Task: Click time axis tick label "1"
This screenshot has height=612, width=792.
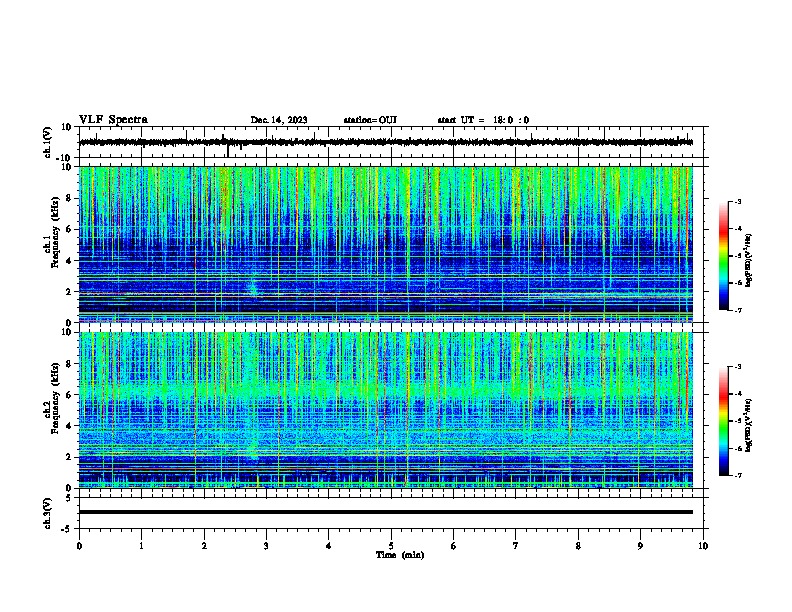Action: click(x=141, y=546)
